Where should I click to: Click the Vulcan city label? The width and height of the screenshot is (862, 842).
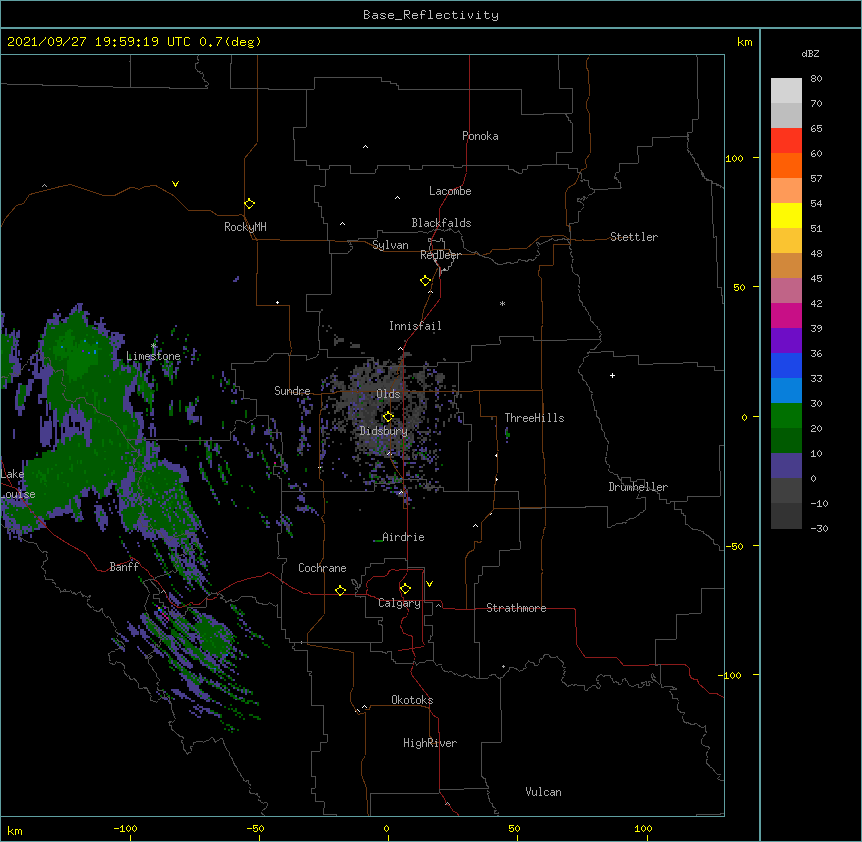[543, 792]
